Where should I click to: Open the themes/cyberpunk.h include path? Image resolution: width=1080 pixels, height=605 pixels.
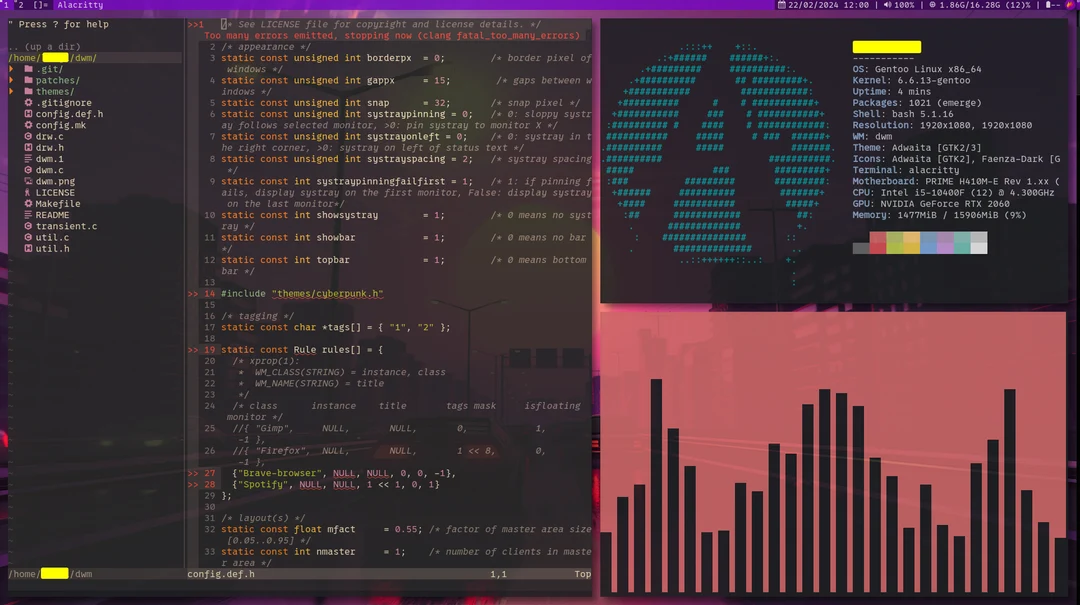coord(327,293)
